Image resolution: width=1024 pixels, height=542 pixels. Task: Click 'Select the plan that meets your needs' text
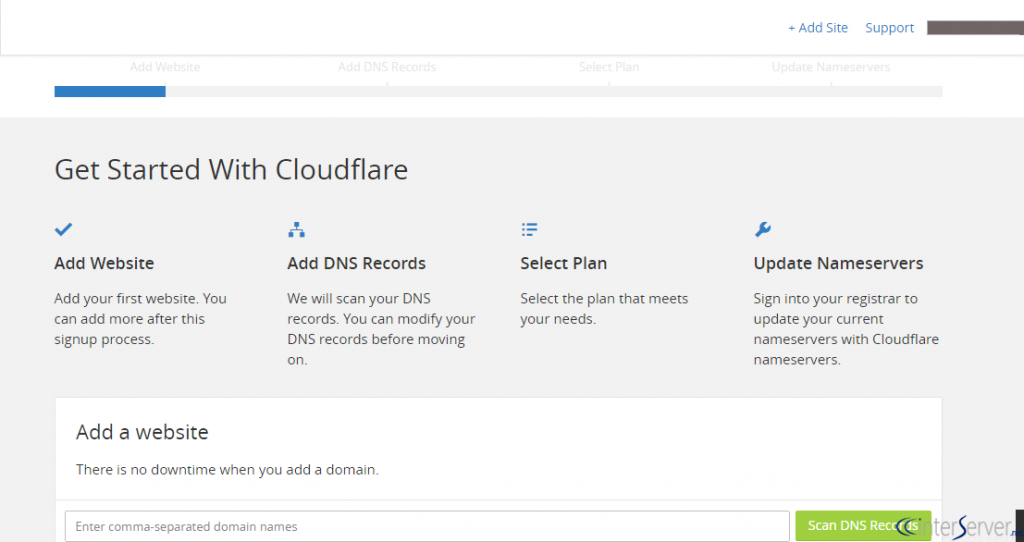pyautogui.click(x=604, y=309)
